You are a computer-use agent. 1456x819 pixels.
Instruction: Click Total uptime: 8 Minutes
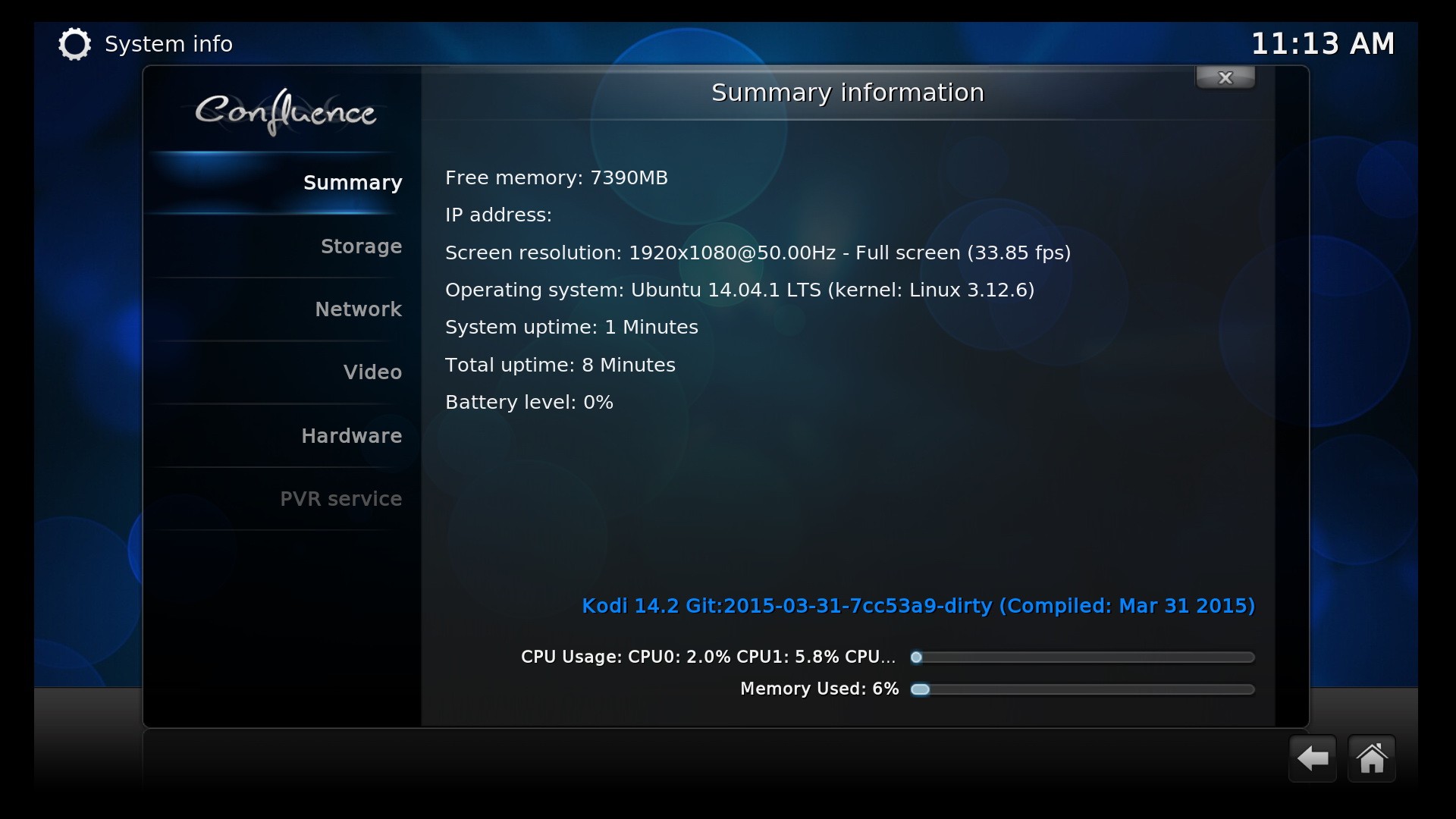click(x=560, y=365)
